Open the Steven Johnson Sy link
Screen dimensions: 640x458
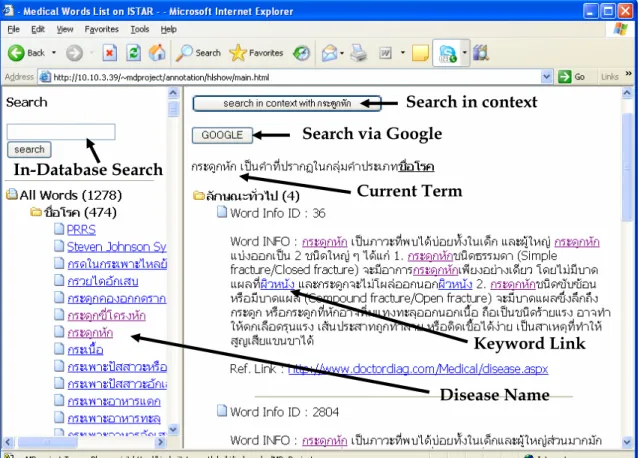pyautogui.click(x=117, y=247)
